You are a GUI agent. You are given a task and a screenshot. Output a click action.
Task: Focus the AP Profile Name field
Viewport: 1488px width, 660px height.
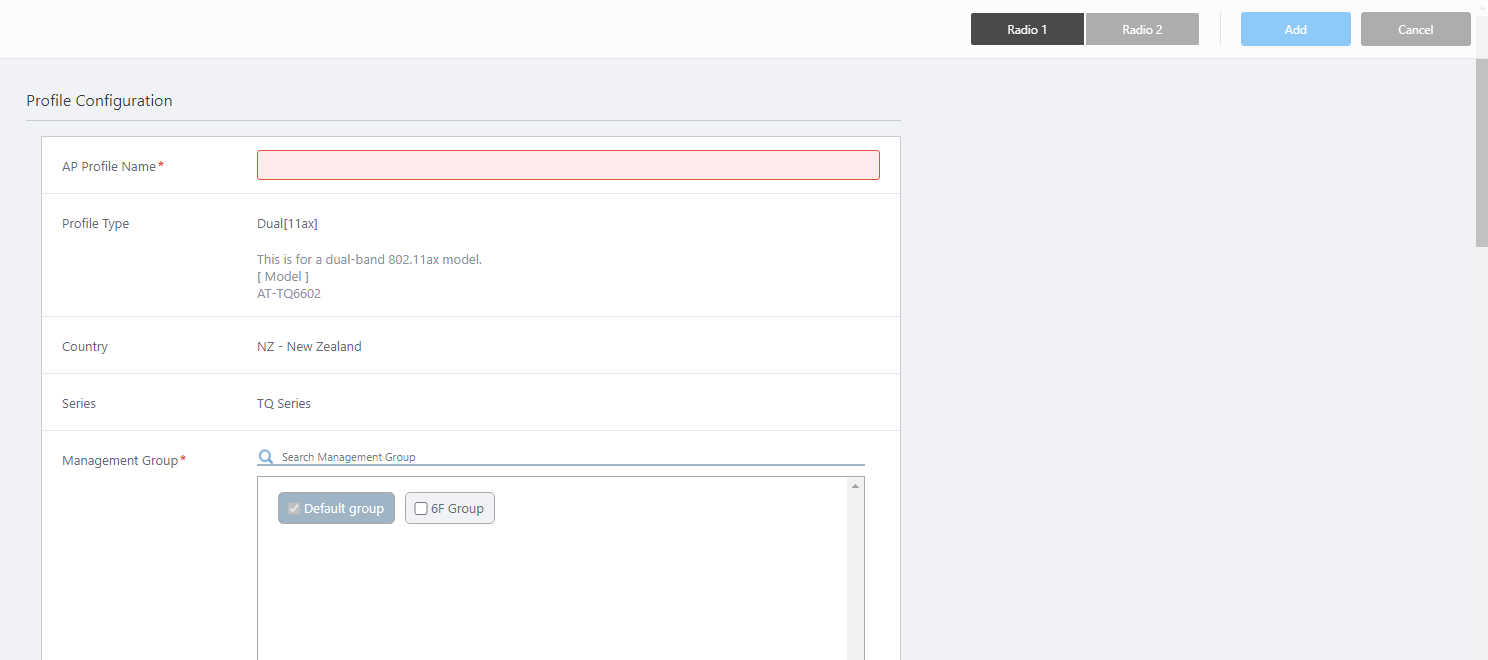(x=568, y=165)
